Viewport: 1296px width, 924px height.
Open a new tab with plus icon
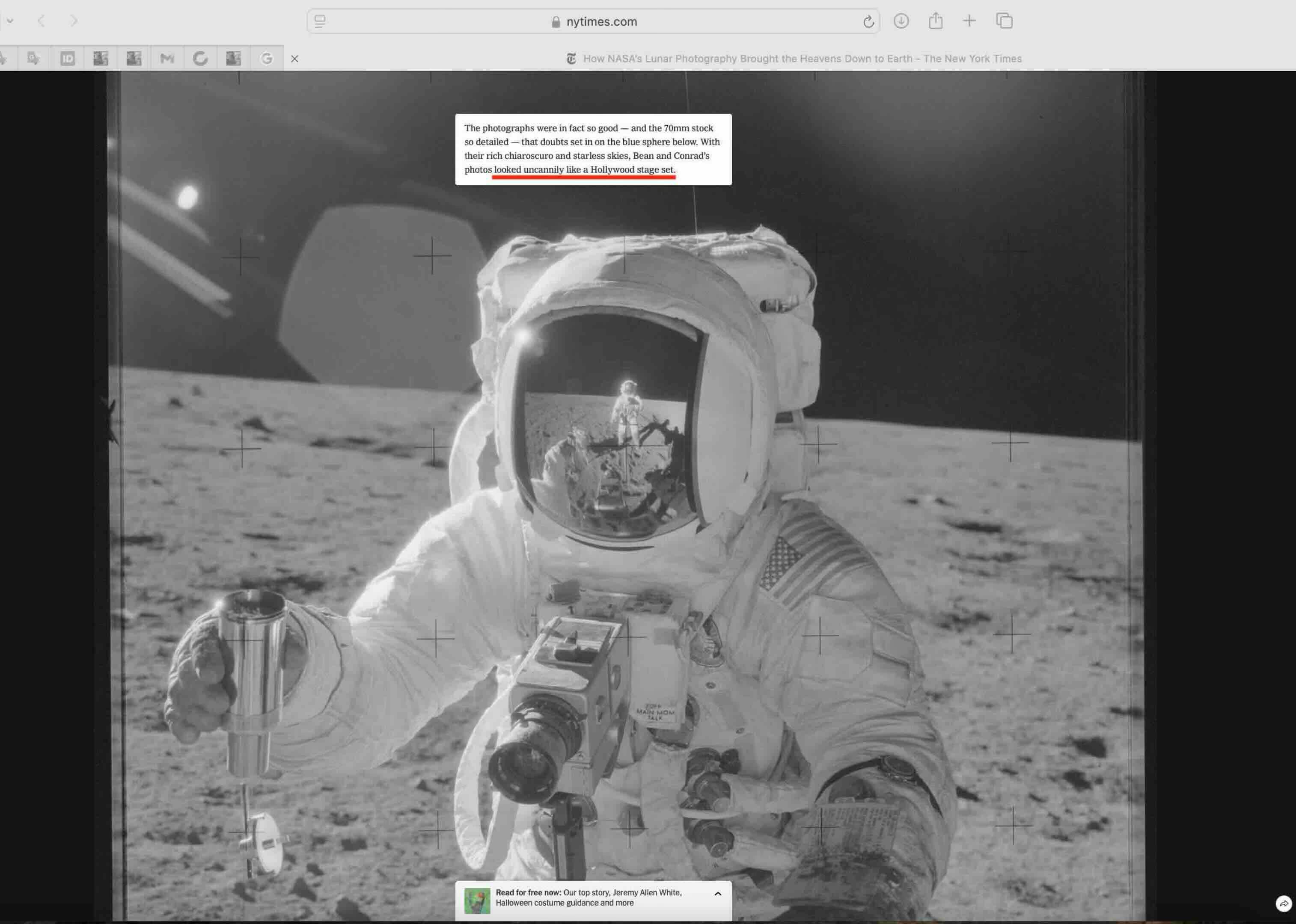tap(969, 22)
